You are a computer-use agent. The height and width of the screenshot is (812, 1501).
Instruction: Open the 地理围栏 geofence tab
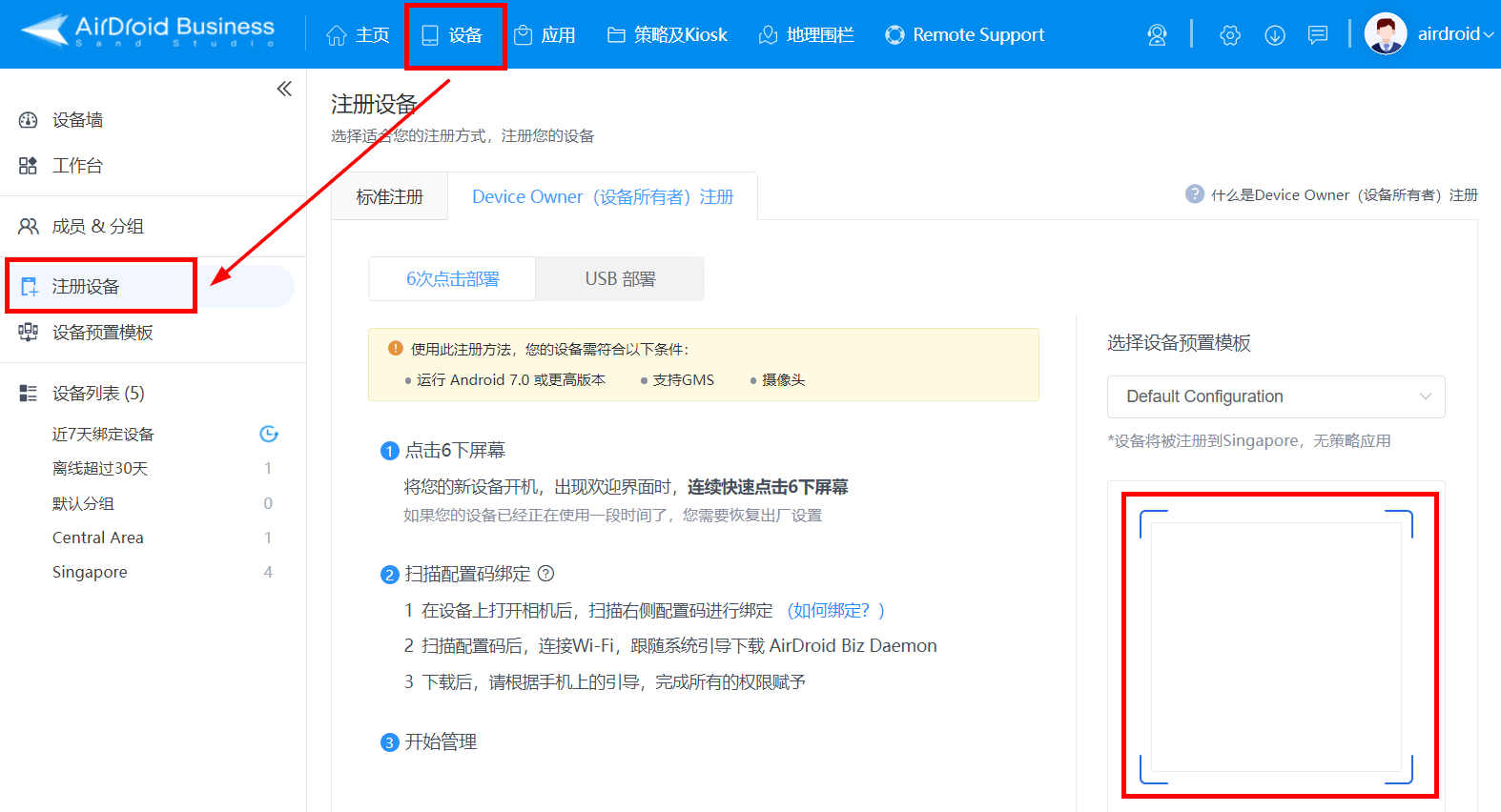coord(806,35)
